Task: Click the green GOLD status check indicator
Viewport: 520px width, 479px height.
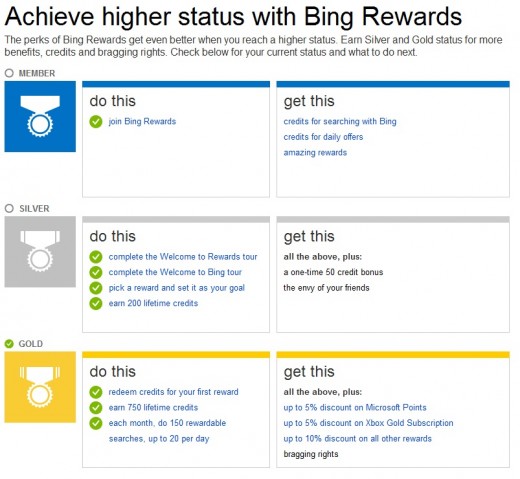Action: click(x=9, y=344)
